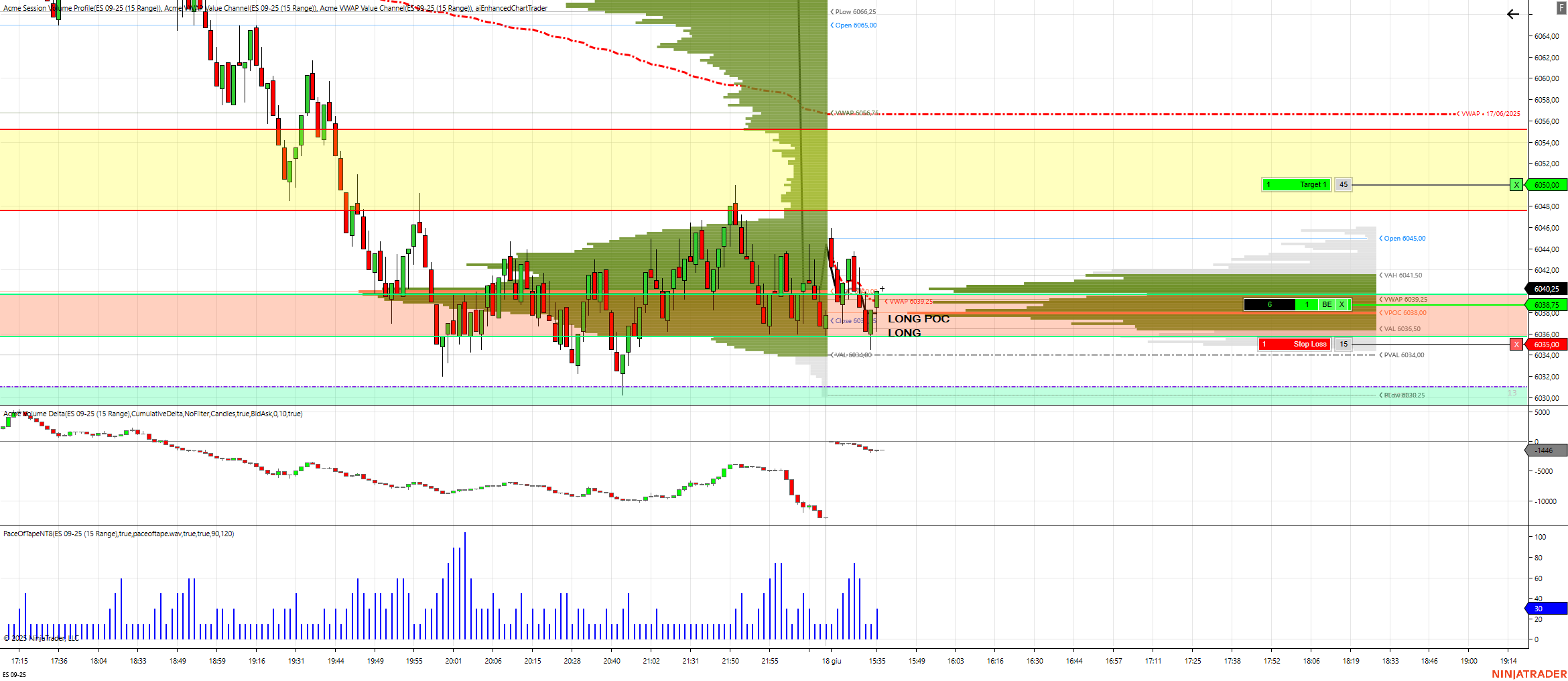Viewport: 1568px width, 681px height.
Task: Select the green Target 1 order label
Action: 1296,185
